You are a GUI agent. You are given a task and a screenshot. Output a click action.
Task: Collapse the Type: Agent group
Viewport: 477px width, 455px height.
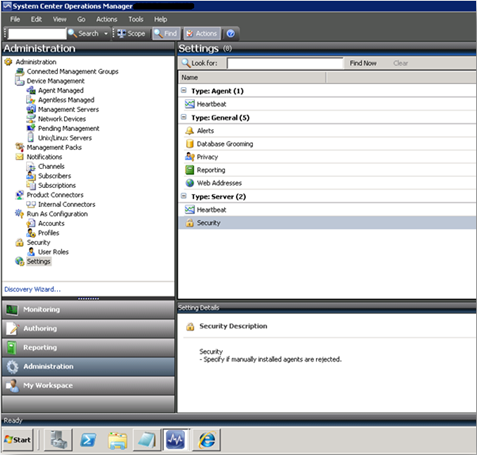(x=184, y=90)
